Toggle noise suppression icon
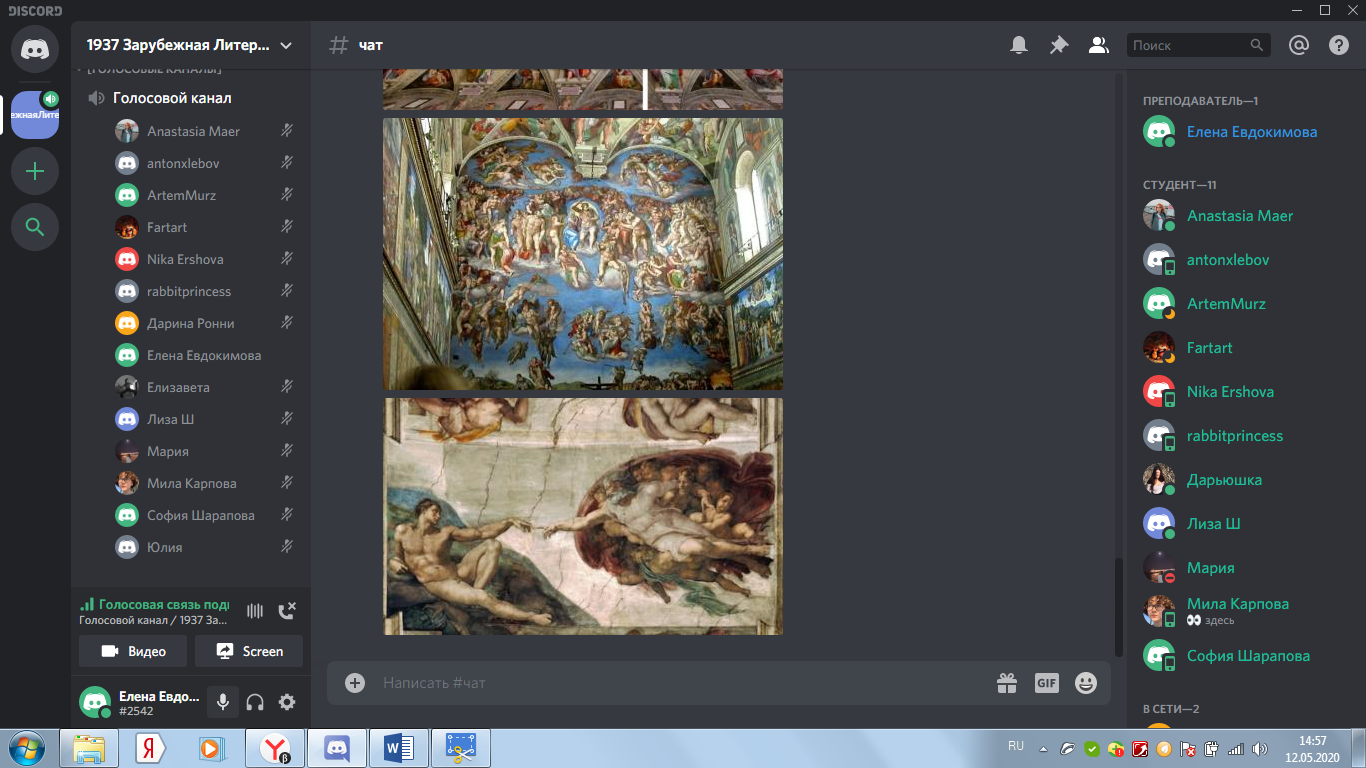Screen dimensions: 1366x768 pos(255,611)
